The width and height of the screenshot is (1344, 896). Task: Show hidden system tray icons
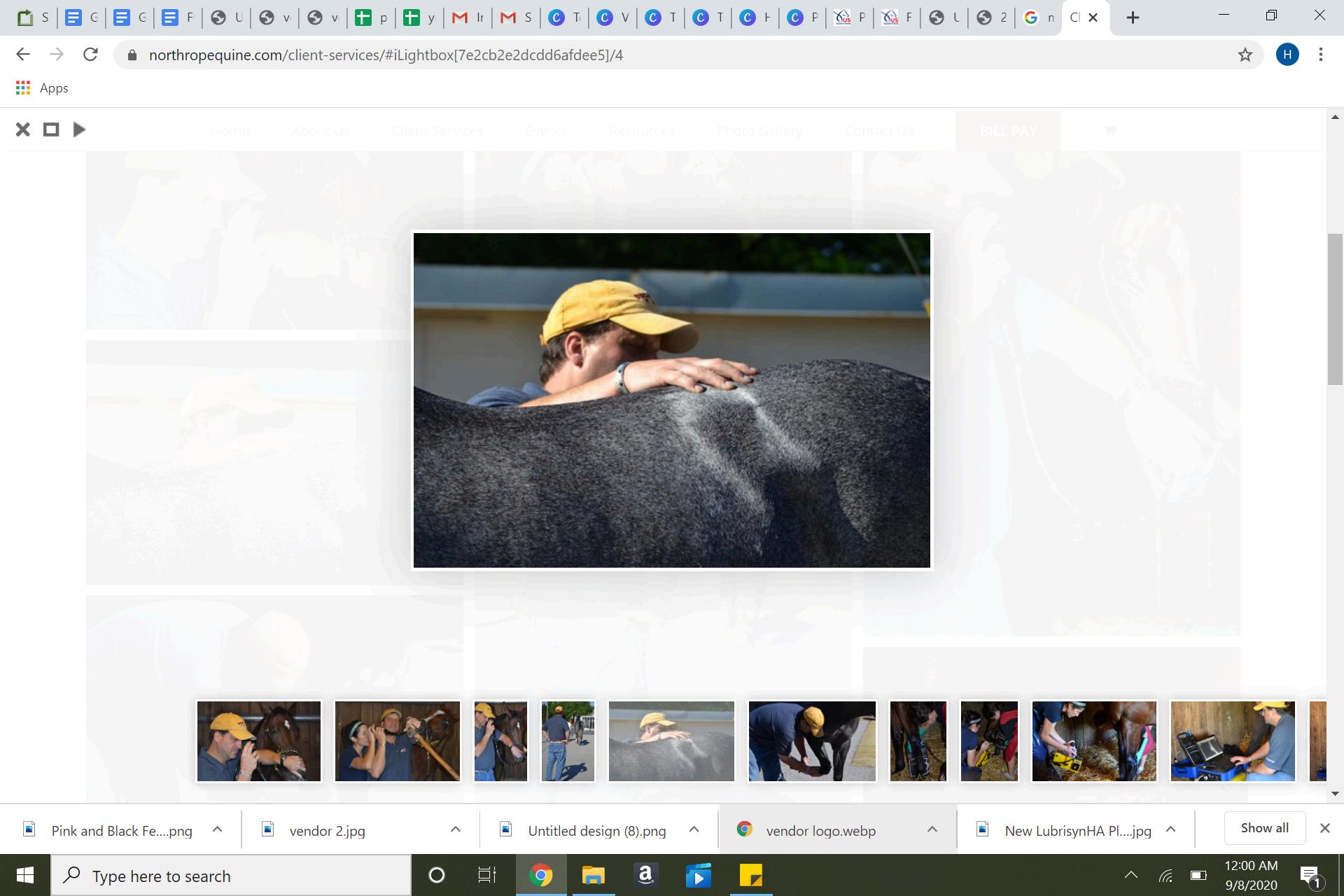pos(1130,875)
